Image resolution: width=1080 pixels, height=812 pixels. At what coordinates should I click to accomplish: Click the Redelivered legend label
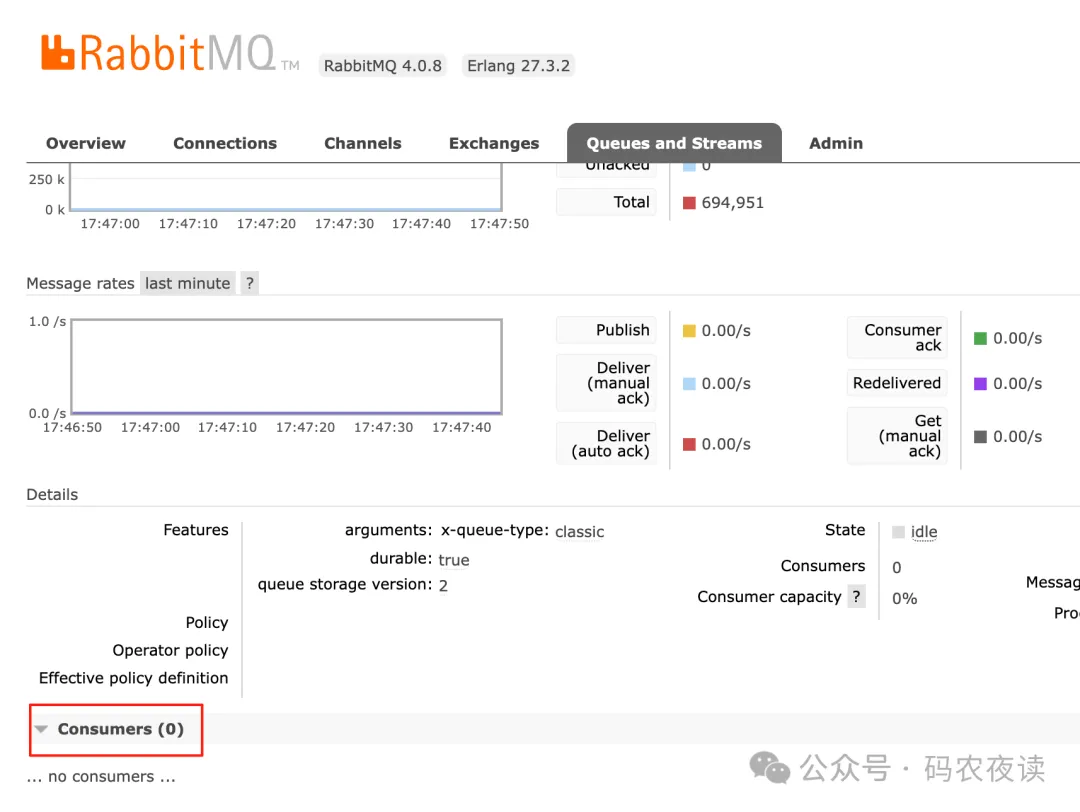pyautogui.click(x=897, y=383)
